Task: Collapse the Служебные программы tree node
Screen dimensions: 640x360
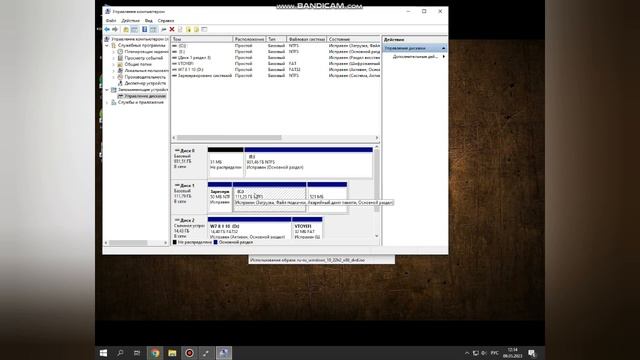Action: [107, 46]
